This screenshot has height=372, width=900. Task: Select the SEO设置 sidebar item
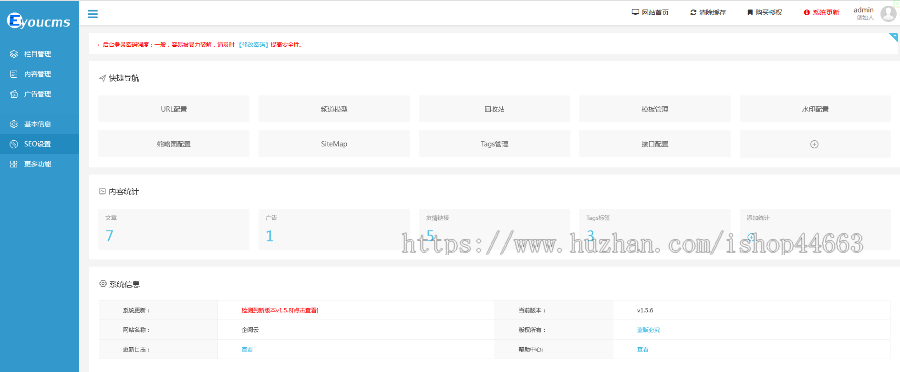(x=39, y=144)
